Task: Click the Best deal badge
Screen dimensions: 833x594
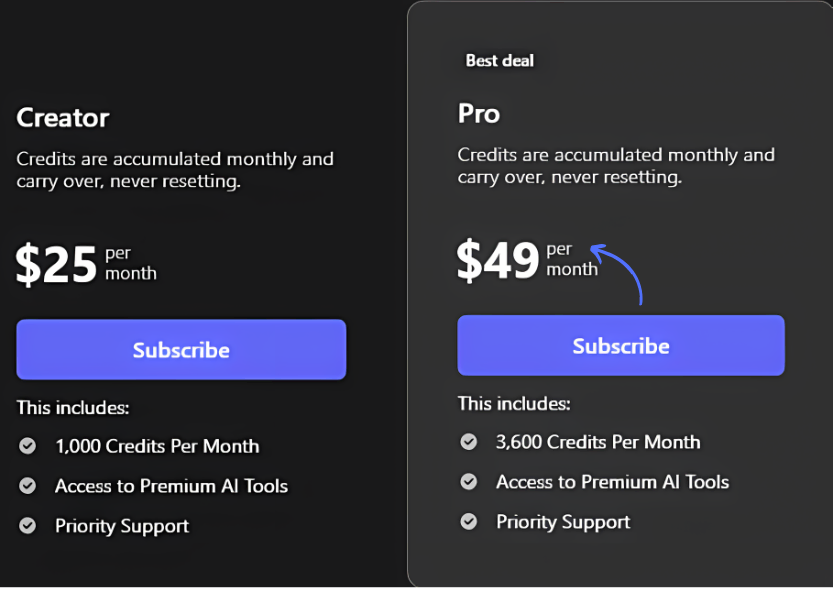Action: pos(499,61)
